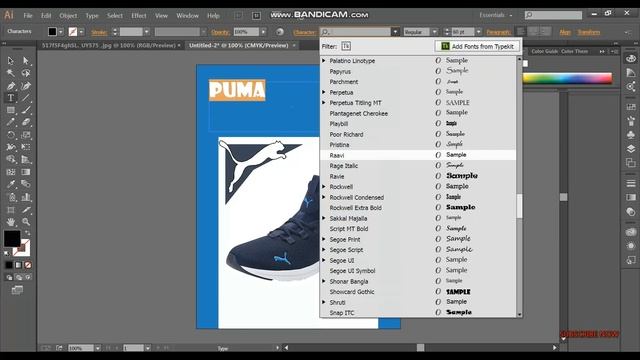Select the Magic Wand tool
This screenshot has height=360, width=640.
(x=11, y=73)
